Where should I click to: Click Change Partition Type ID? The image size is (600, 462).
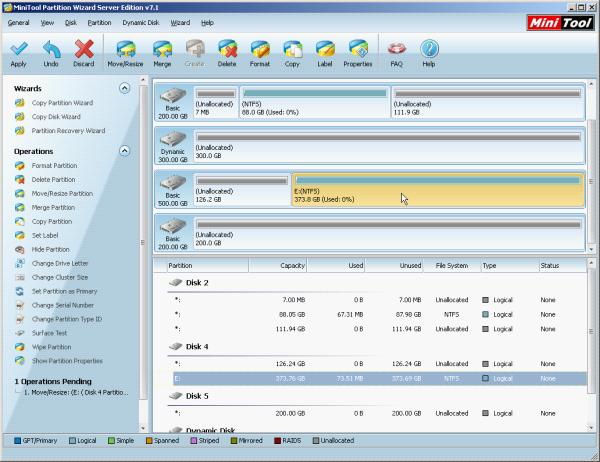pyautogui.click(x=67, y=319)
